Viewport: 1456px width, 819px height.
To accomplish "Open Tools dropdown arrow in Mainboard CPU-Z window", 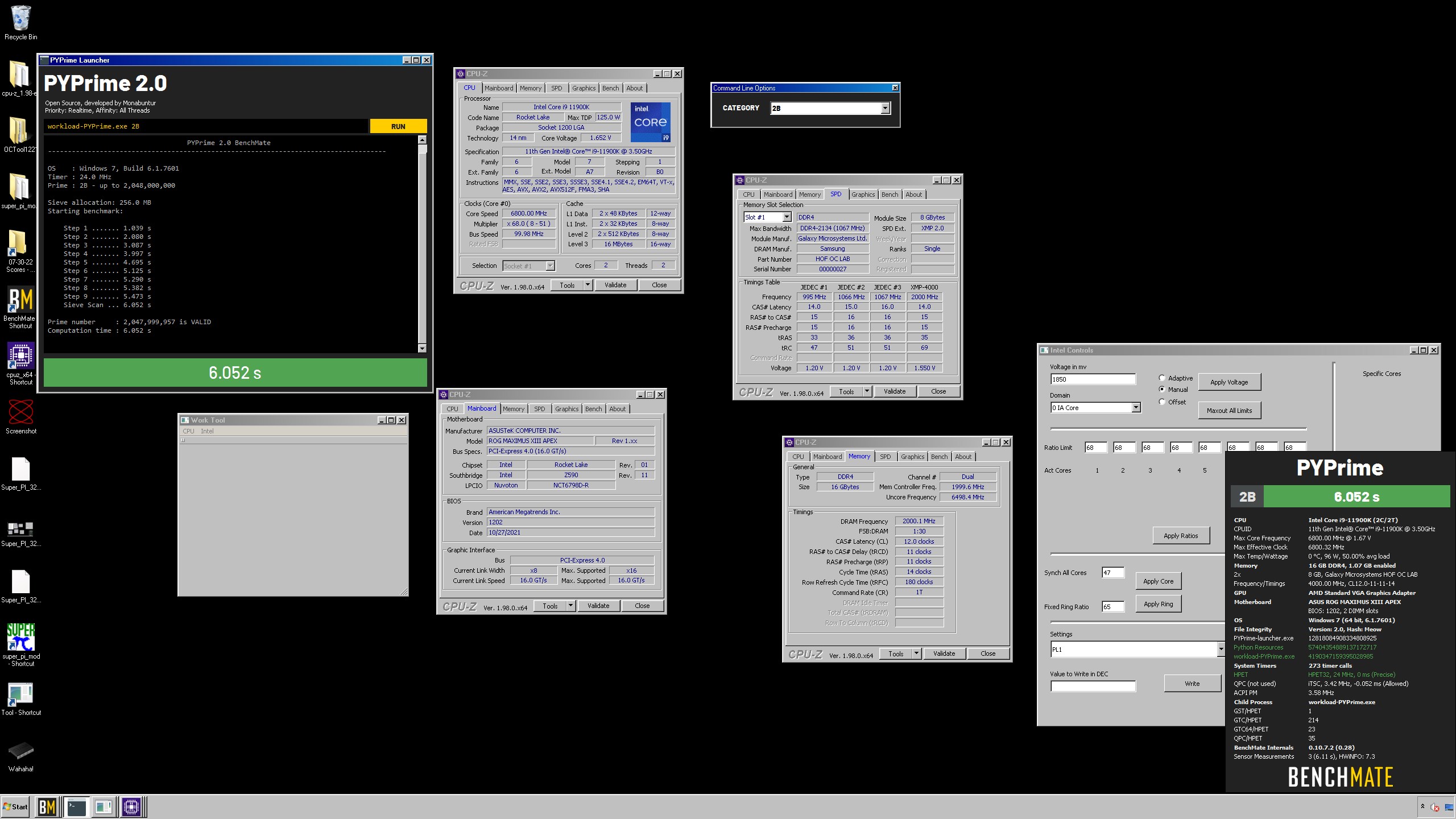I will coord(571,606).
